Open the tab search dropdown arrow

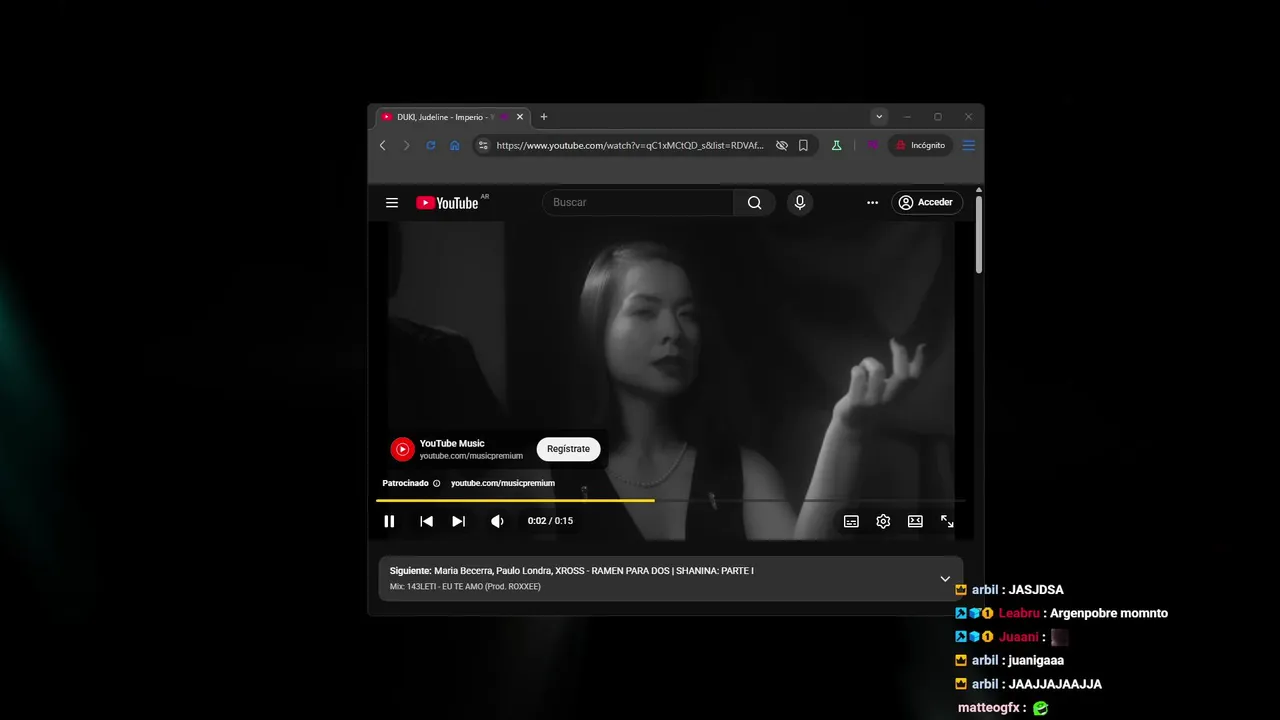(879, 117)
